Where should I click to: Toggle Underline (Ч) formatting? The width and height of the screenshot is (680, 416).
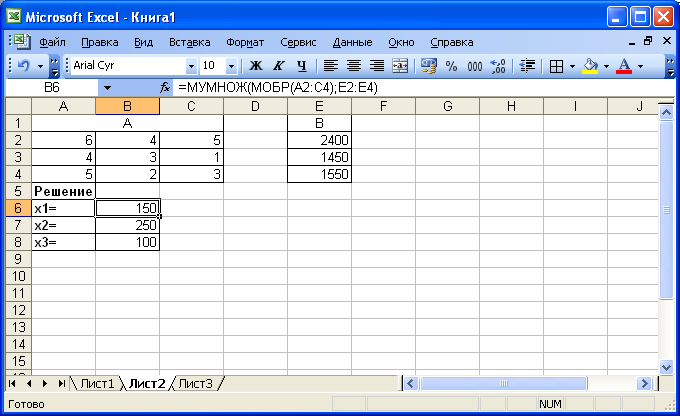coord(301,66)
